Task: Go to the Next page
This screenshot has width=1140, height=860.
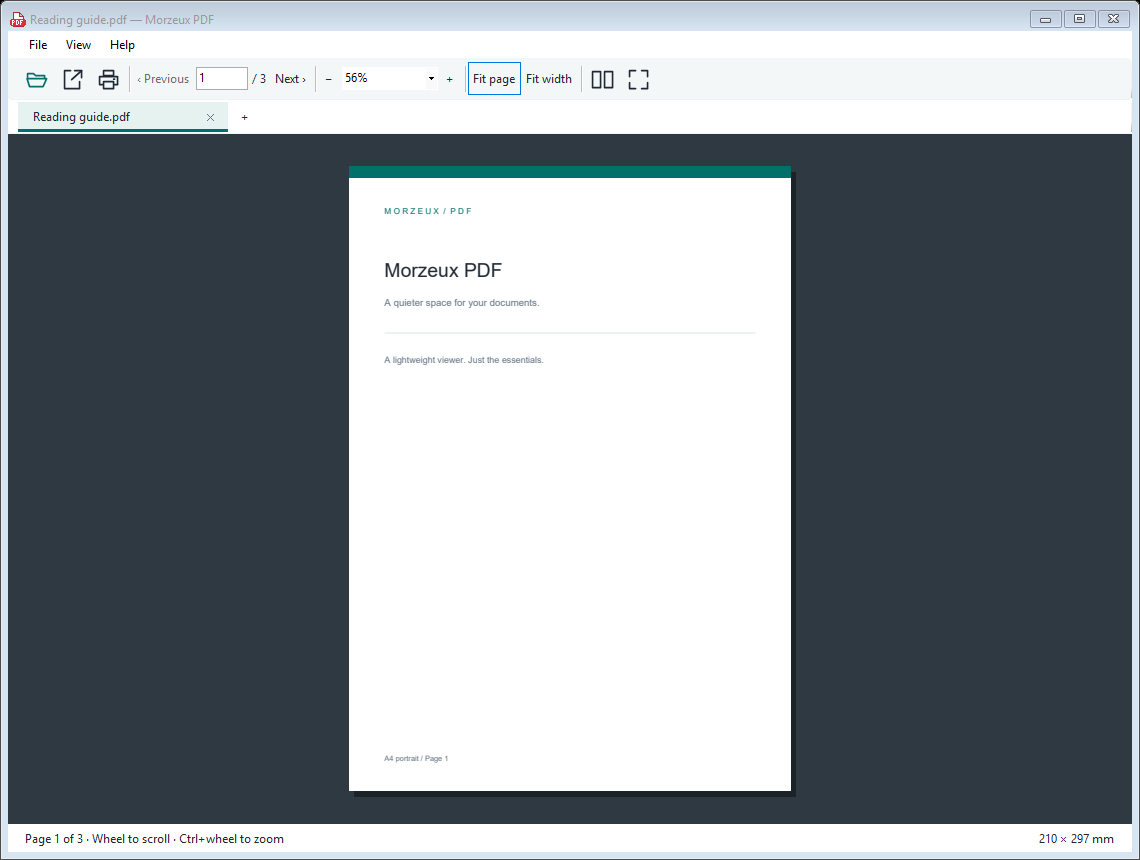Action: point(290,79)
